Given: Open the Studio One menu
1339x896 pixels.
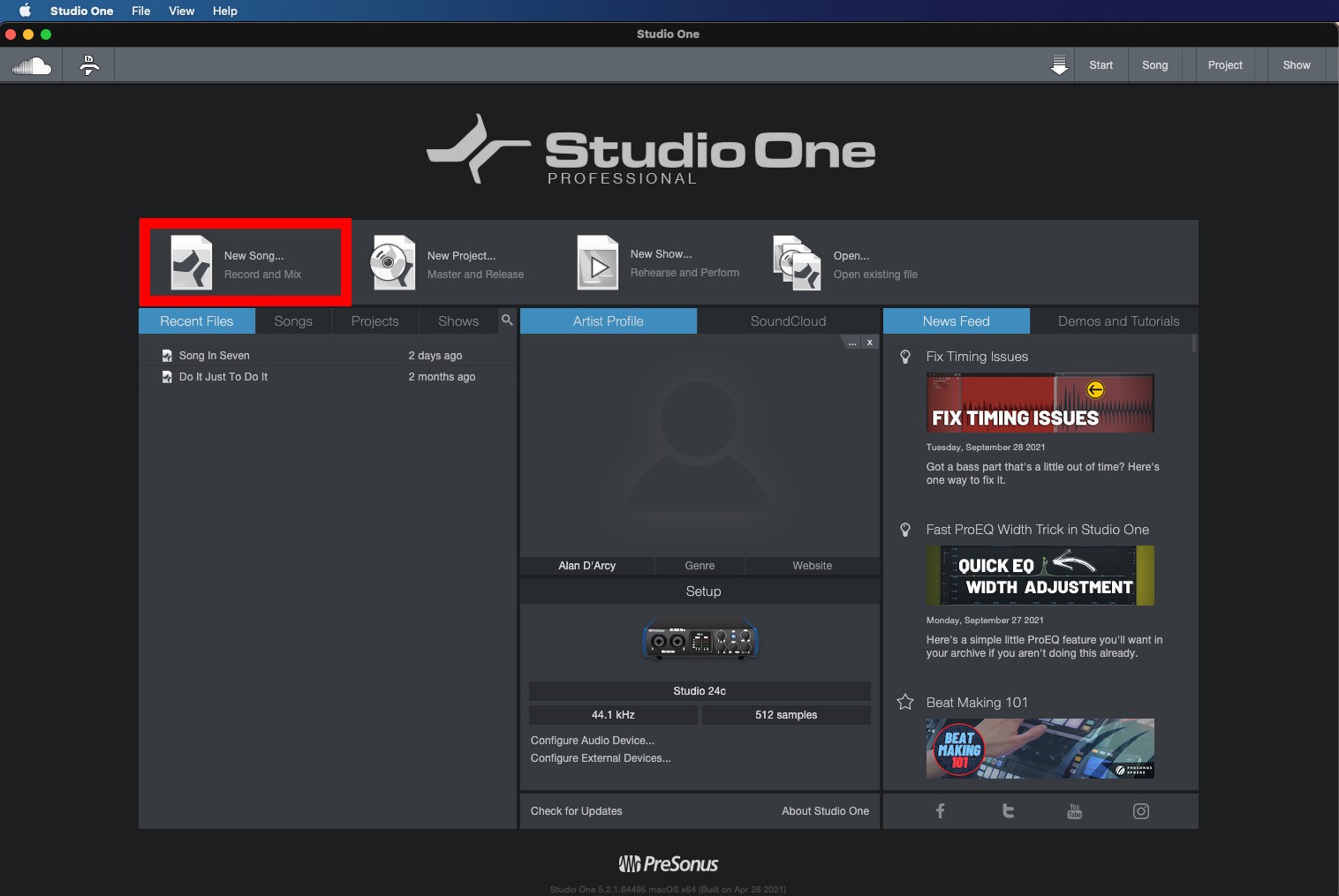Looking at the screenshot, I should pos(82,11).
